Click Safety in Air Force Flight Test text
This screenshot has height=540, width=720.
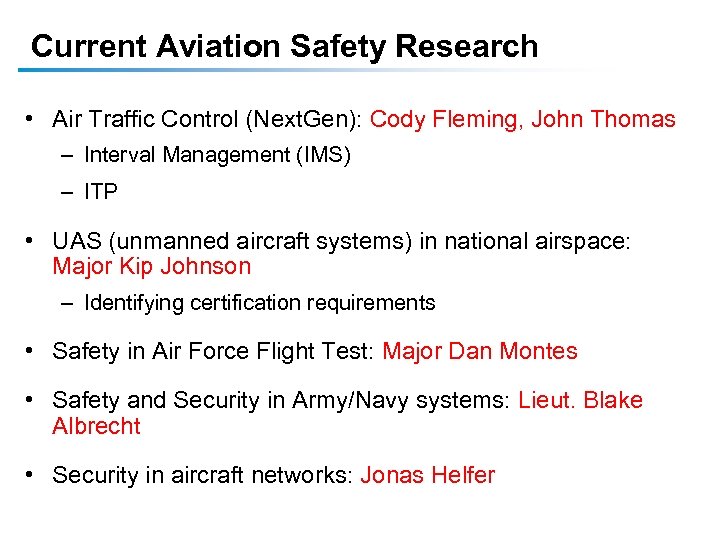pyautogui.click(x=212, y=351)
